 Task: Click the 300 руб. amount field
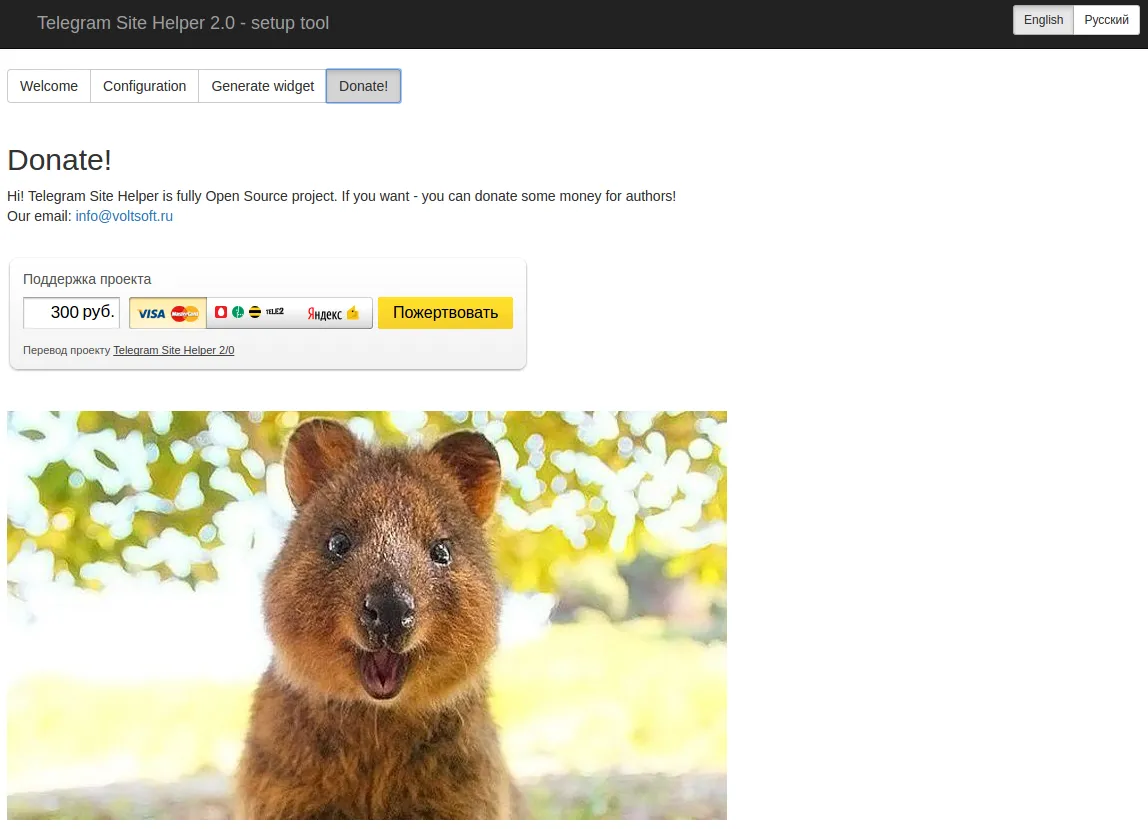[72, 313]
